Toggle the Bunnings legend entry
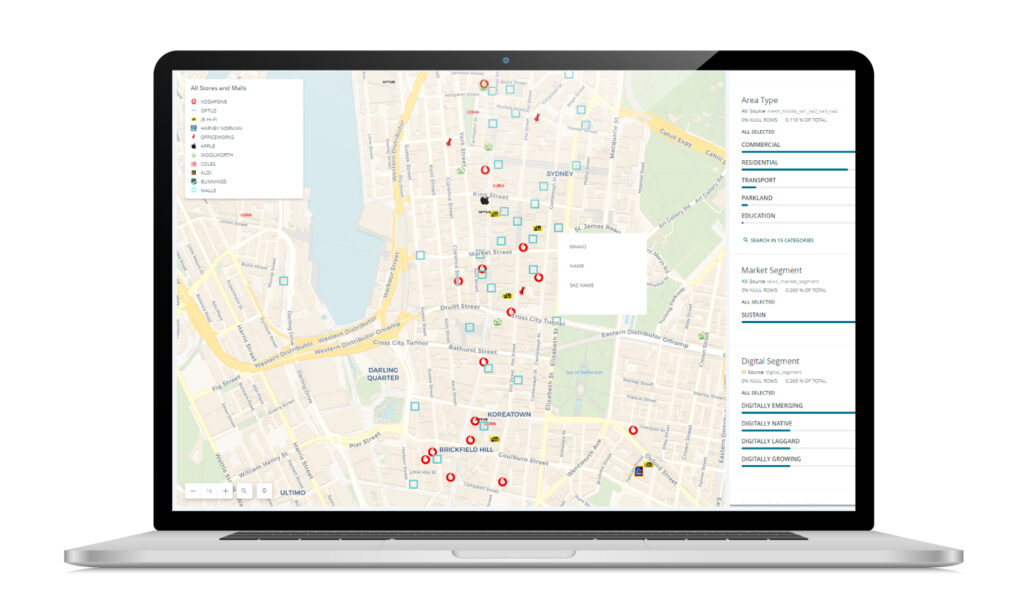Viewport: 1024px width, 614px height. point(214,181)
